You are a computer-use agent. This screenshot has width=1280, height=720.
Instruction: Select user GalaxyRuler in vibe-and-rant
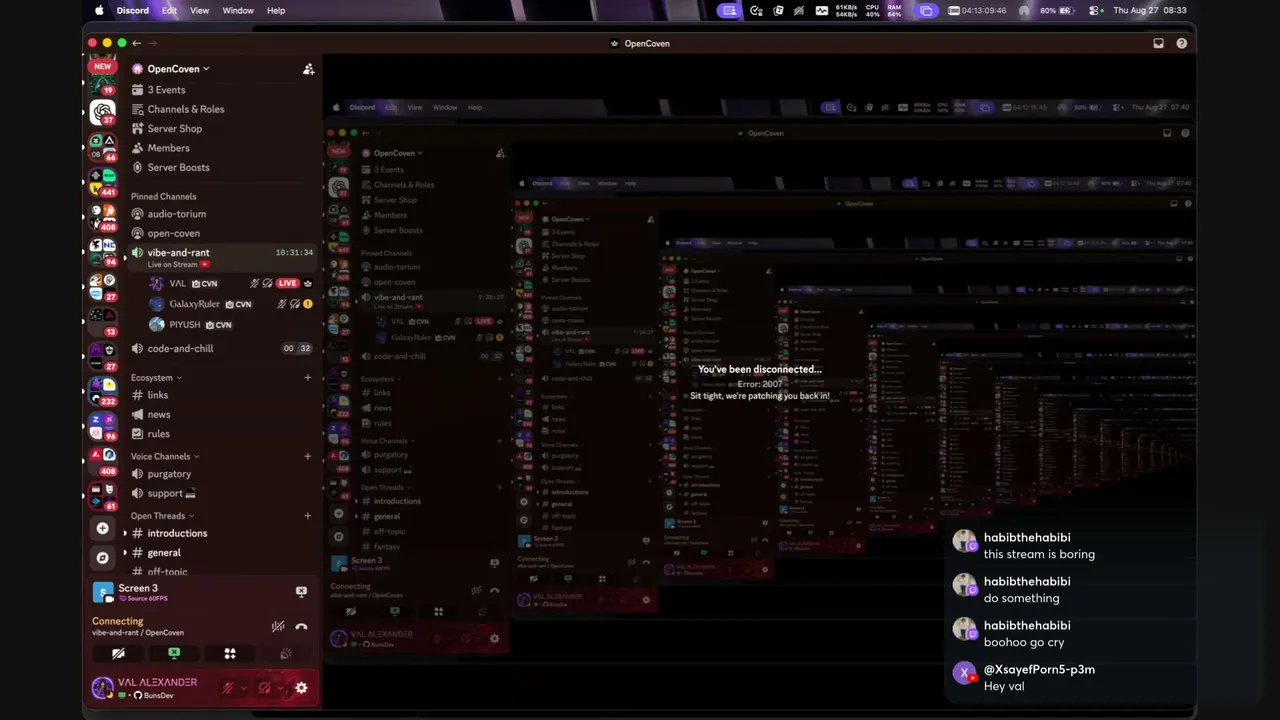click(194, 304)
